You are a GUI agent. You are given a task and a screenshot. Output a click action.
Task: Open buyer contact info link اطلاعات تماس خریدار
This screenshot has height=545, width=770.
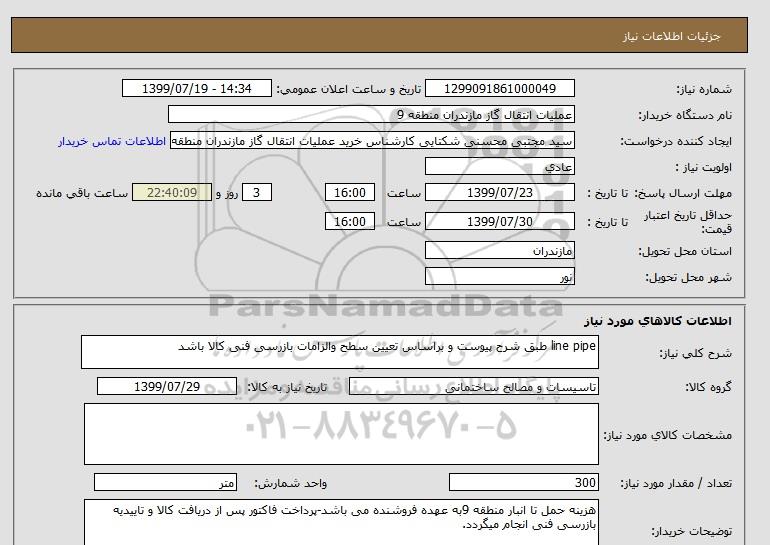tap(111, 141)
